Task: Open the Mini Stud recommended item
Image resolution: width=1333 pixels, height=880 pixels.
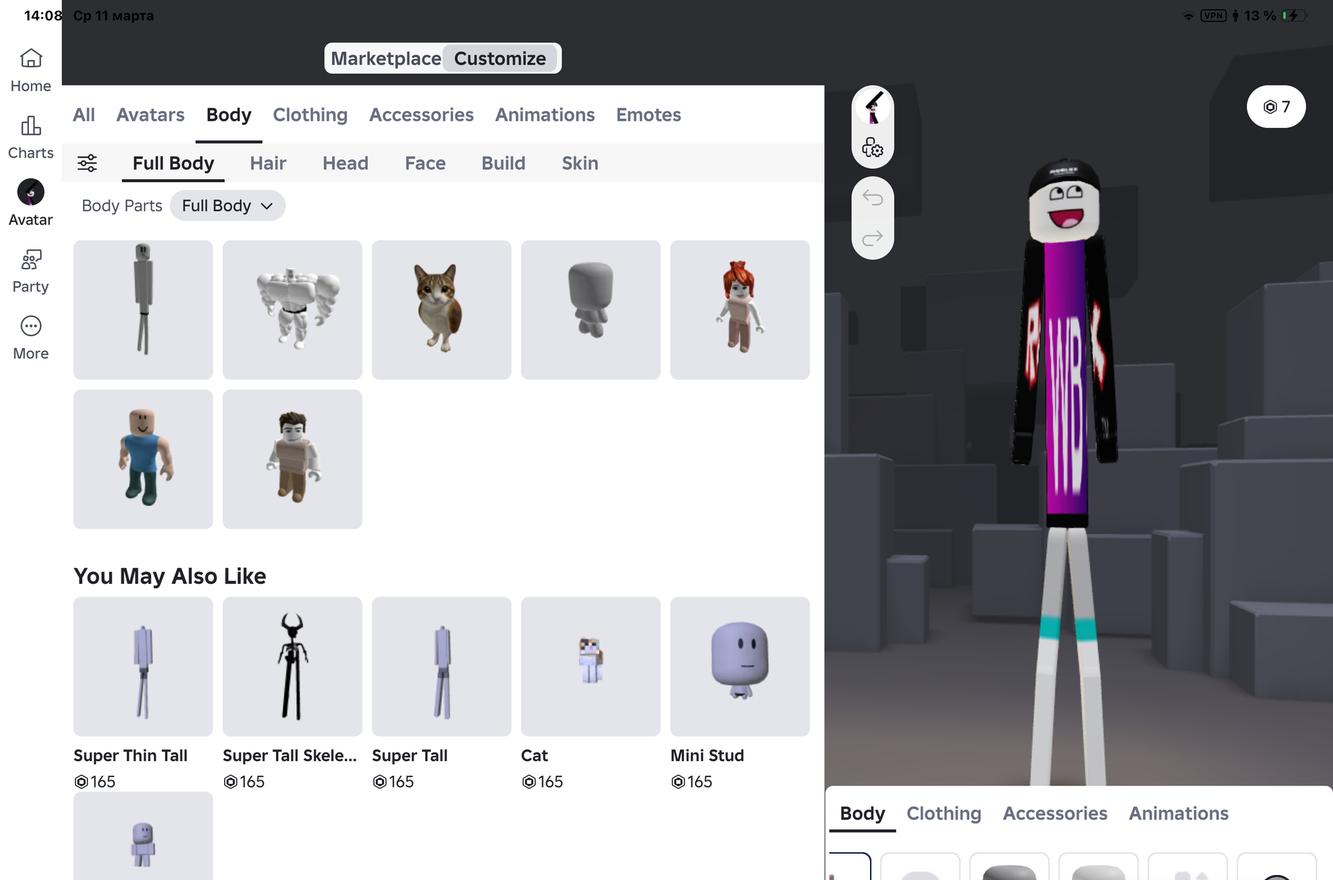Action: pyautogui.click(x=739, y=667)
